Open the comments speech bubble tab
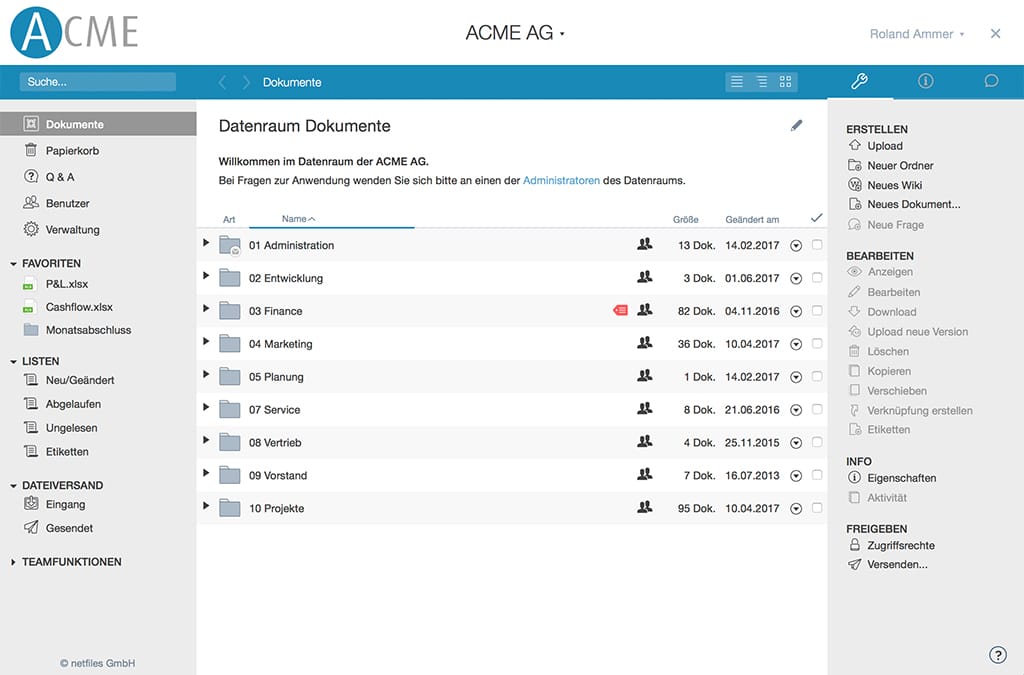The height and width of the screenshot is (675, 1024). click(x=991, y=82)
